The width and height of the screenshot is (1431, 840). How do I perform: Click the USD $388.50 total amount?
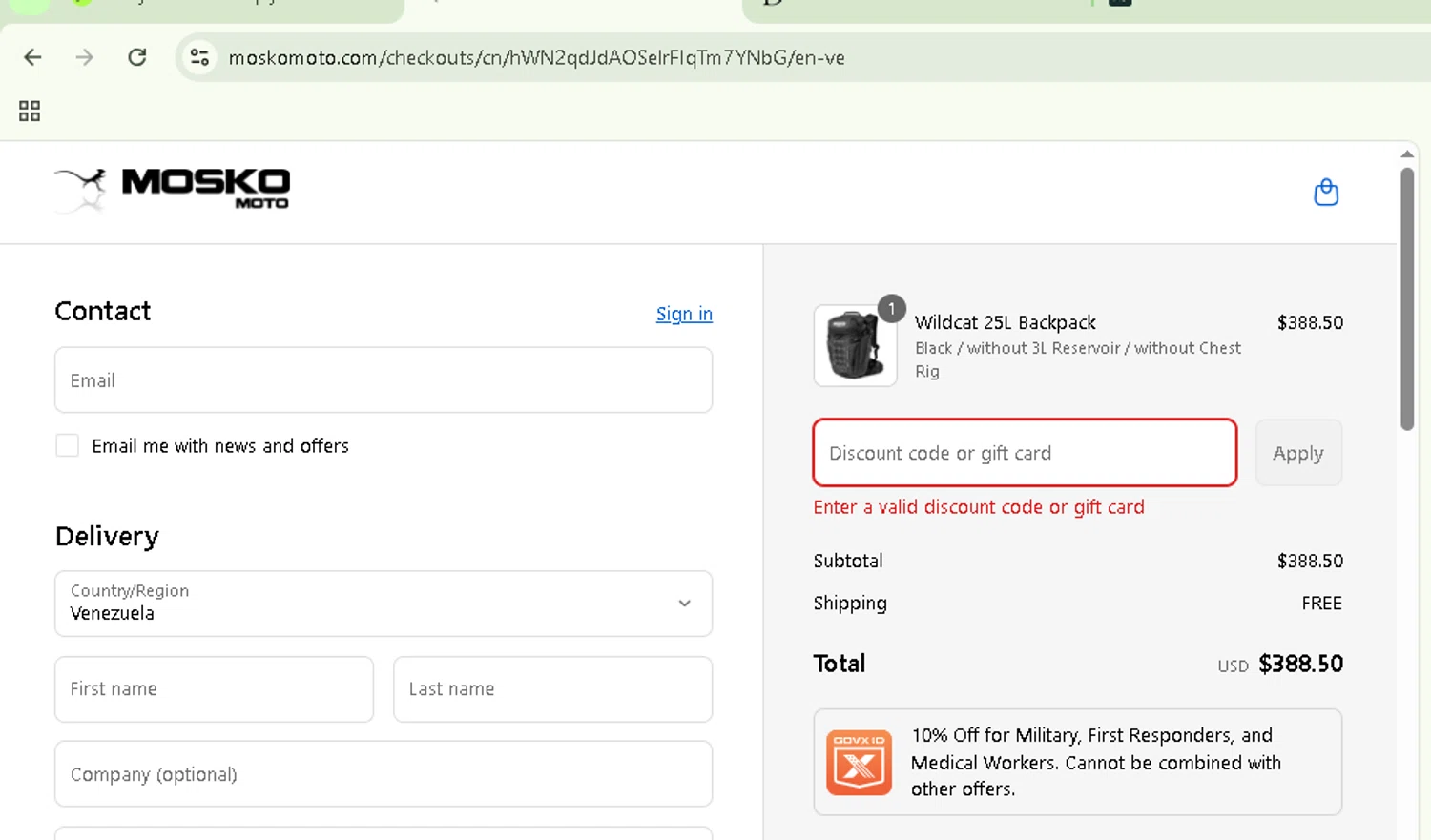point(1279,664)
